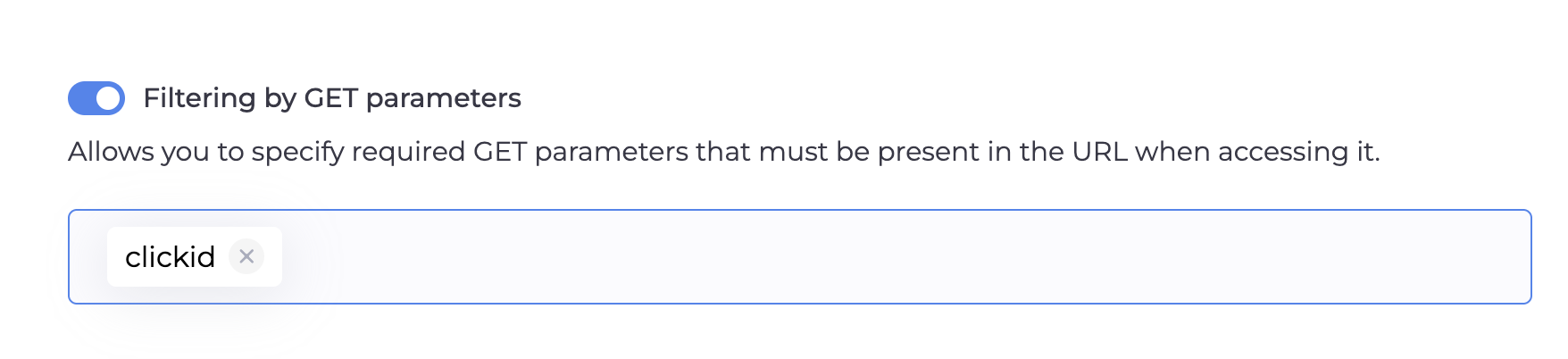
Task: Disable the GET parameters filter switch
Action: pos(96,98)
